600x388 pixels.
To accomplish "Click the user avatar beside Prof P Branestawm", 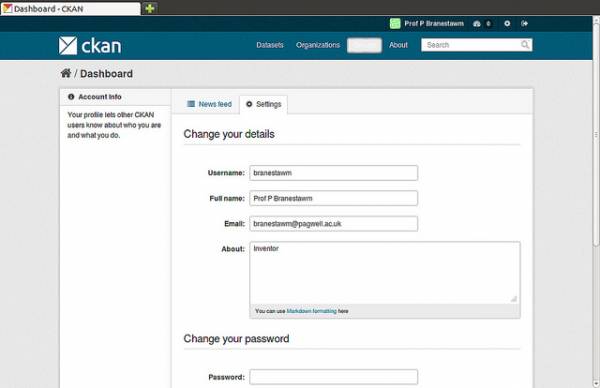I will click(x=395, y=24).
